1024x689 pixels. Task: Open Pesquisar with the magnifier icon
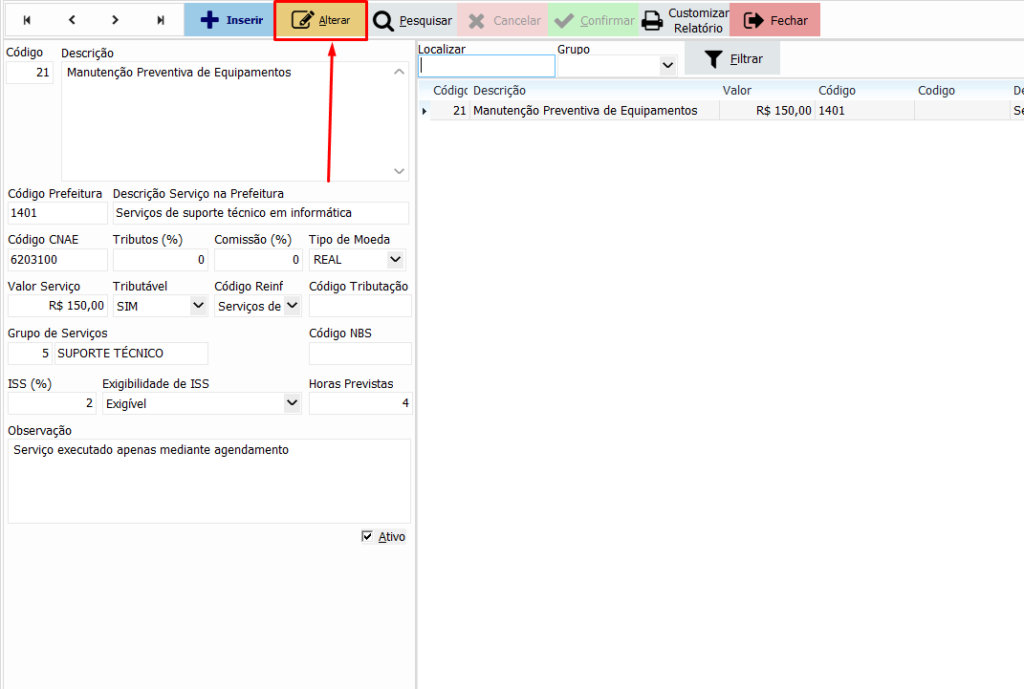[x=412, y=20]
